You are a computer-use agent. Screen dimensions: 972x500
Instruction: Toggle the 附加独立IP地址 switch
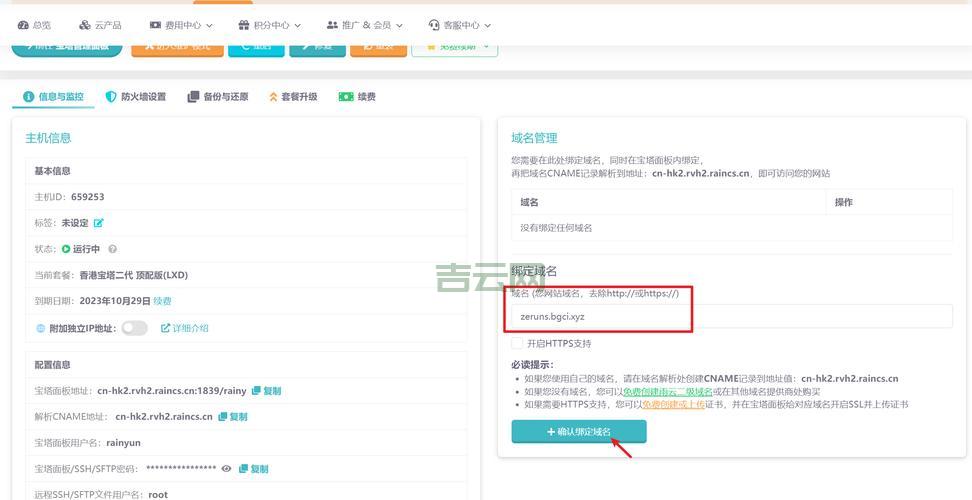point(134,328)
